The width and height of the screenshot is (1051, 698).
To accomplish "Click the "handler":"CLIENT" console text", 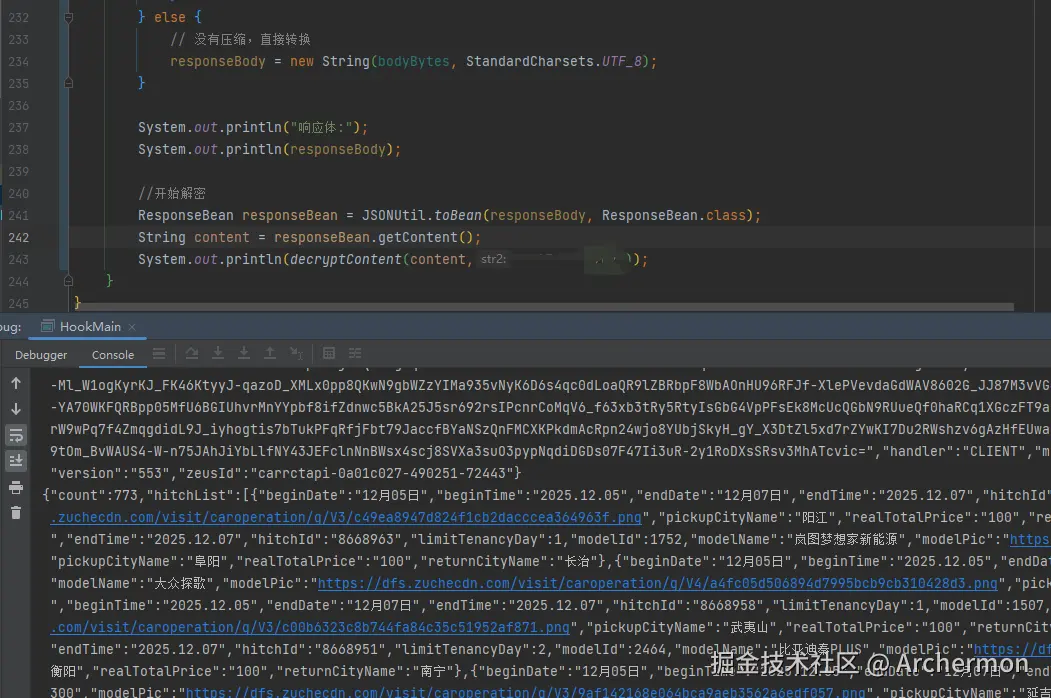I will click(952, 451).
